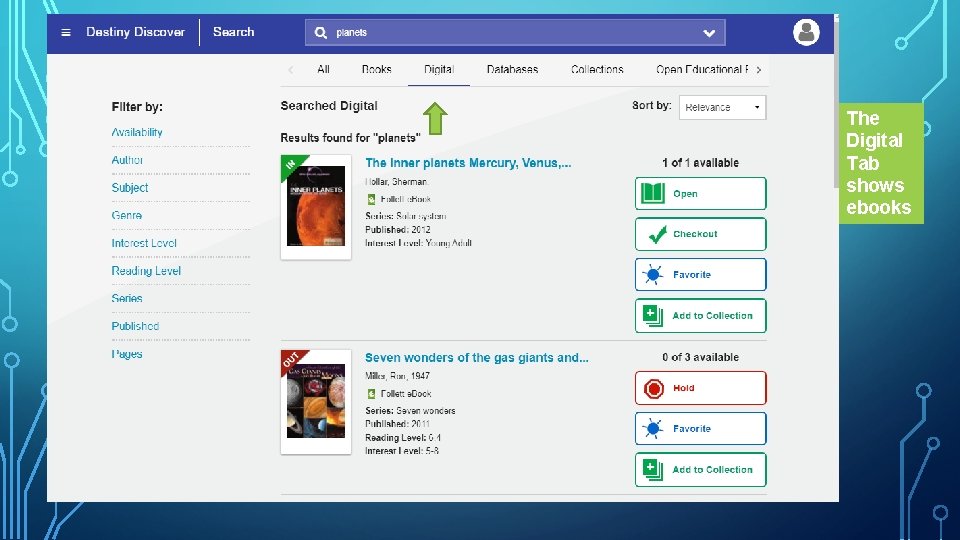This screenshot has height=540, width=960.
Task: Select the Digital tab
Action: (439, 70)
